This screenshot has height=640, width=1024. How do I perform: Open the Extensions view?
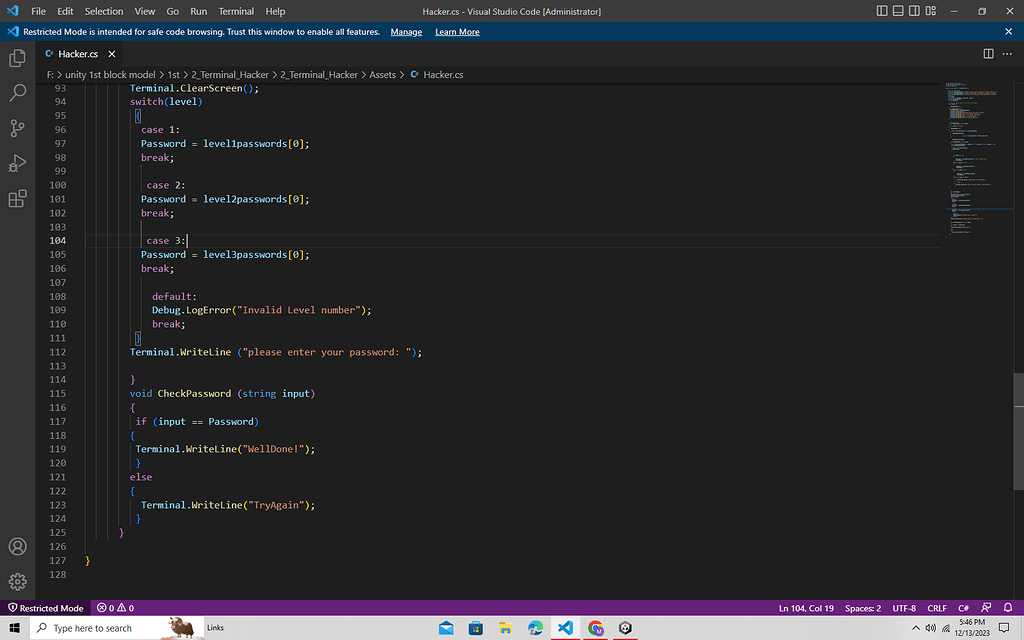pos(18,199)
